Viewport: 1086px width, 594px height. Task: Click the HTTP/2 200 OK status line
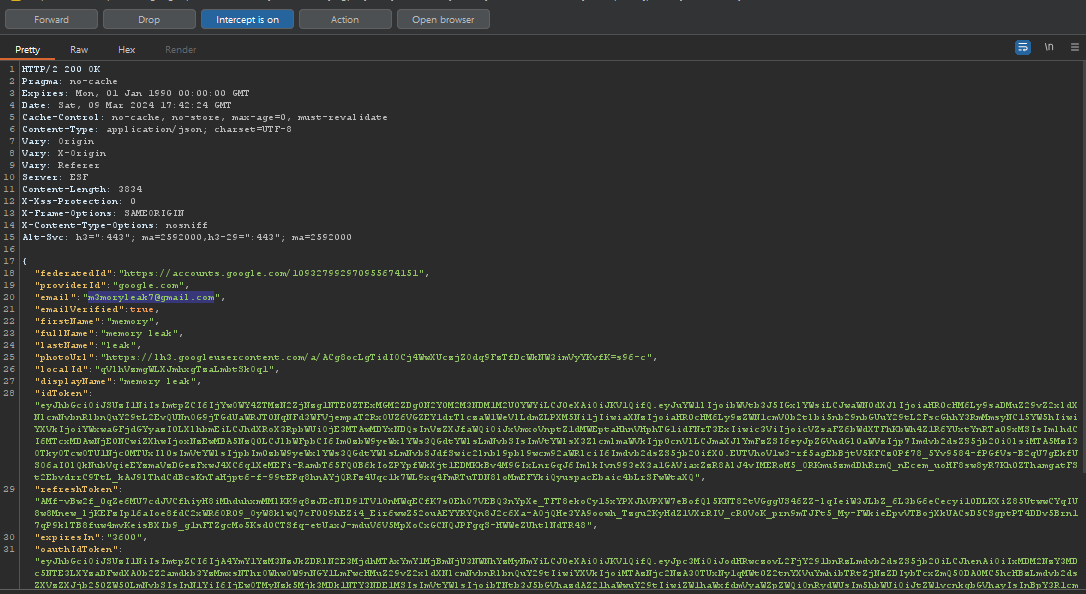click(59, 68)
